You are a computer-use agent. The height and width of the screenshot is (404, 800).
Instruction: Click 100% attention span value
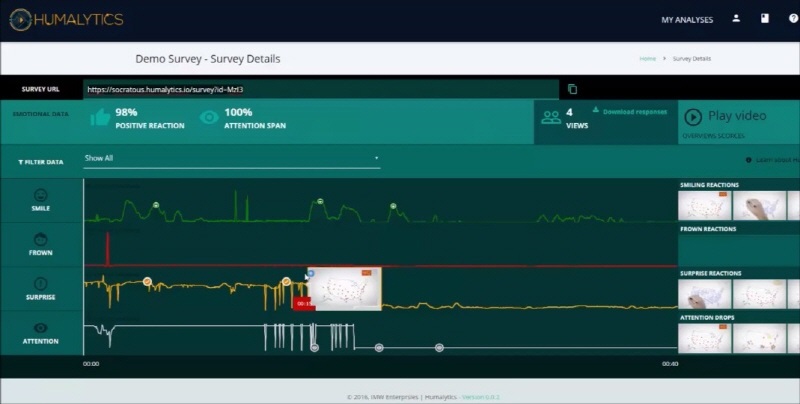(x=238, y=112)
